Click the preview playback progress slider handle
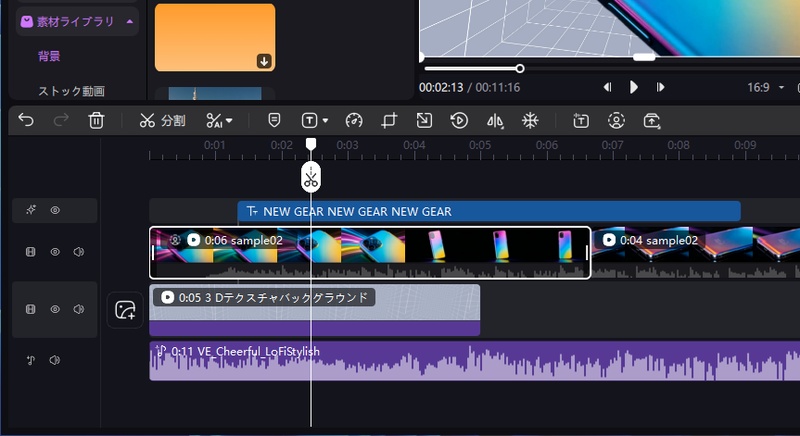Viewport: 800px width, 436px height. [x=520, y=68]
